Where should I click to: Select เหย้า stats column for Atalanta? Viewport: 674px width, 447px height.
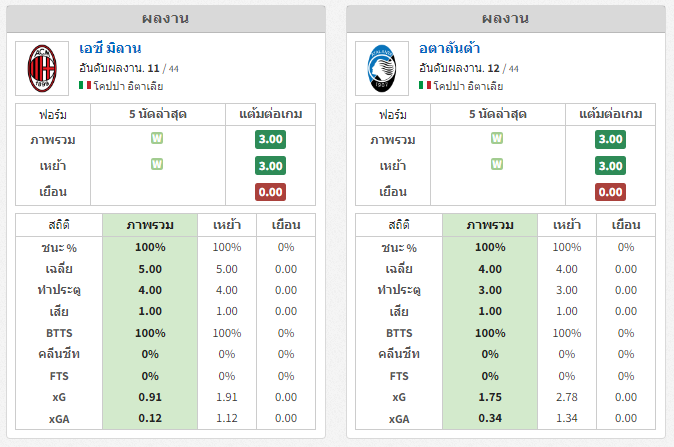pos(567,225)
